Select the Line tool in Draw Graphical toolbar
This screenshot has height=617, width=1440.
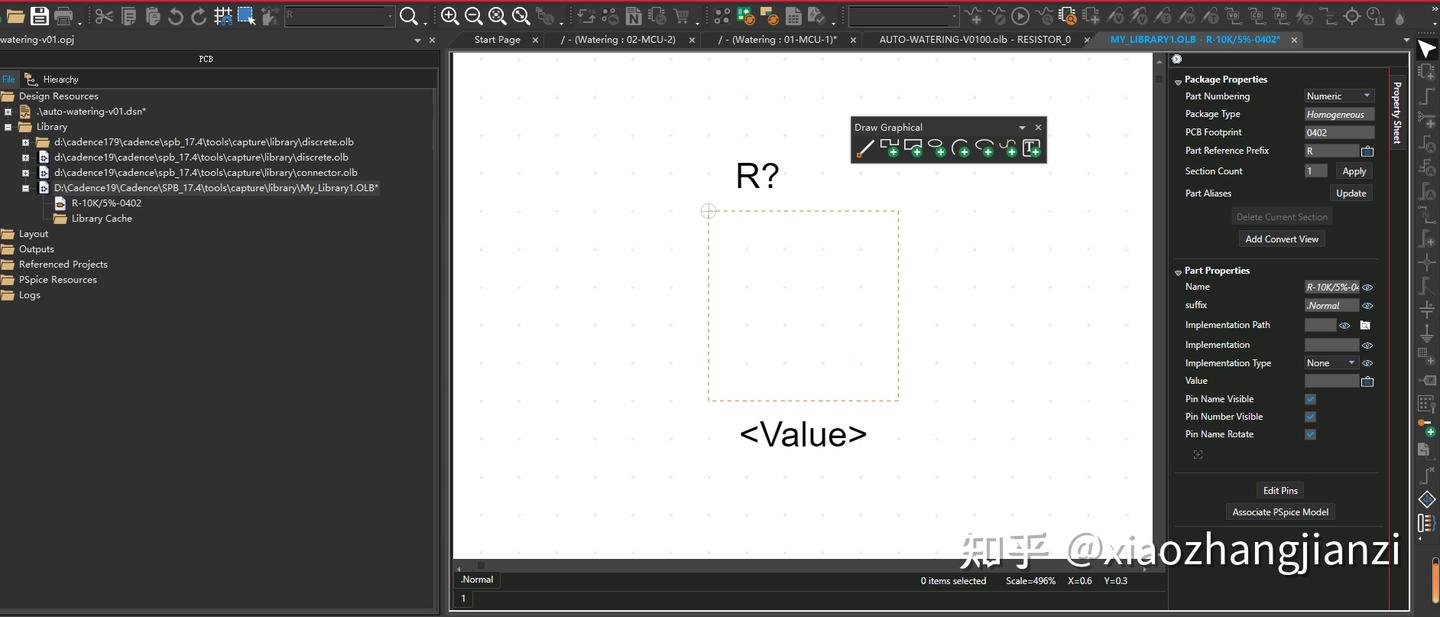pyautogui.click(x=867, y=148)
